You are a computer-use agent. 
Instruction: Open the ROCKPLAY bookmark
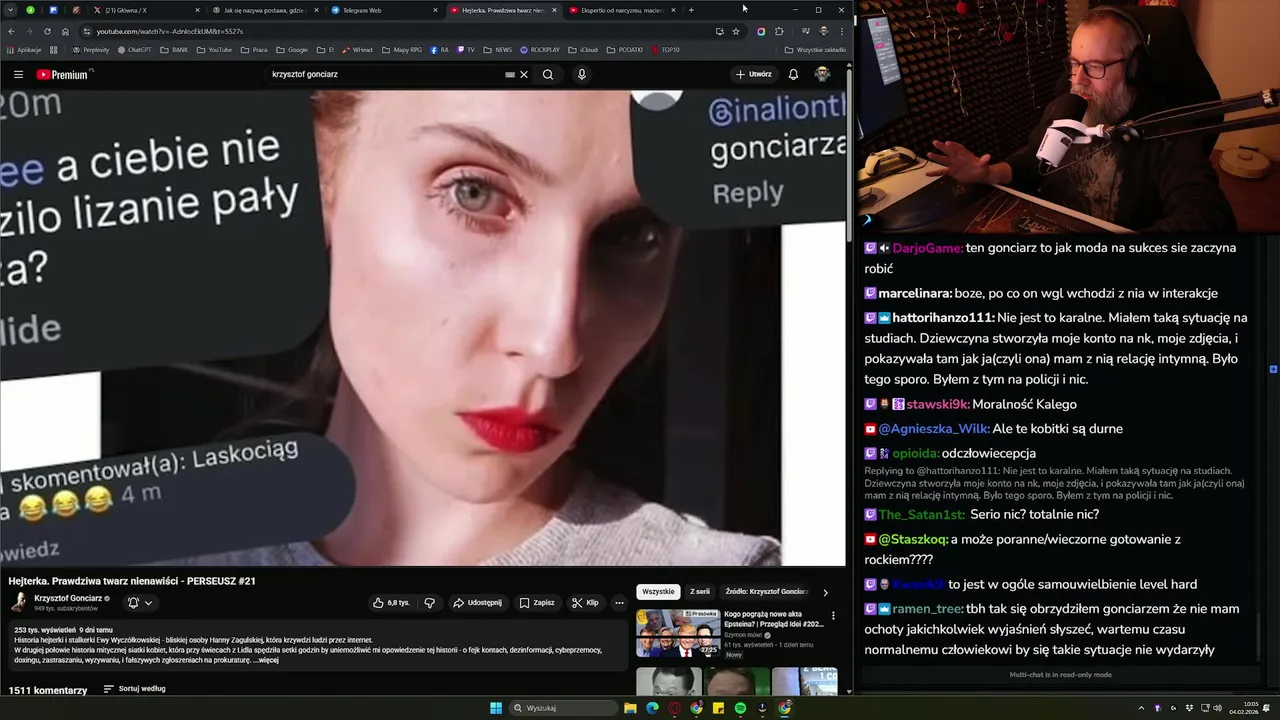coord(540,49)
